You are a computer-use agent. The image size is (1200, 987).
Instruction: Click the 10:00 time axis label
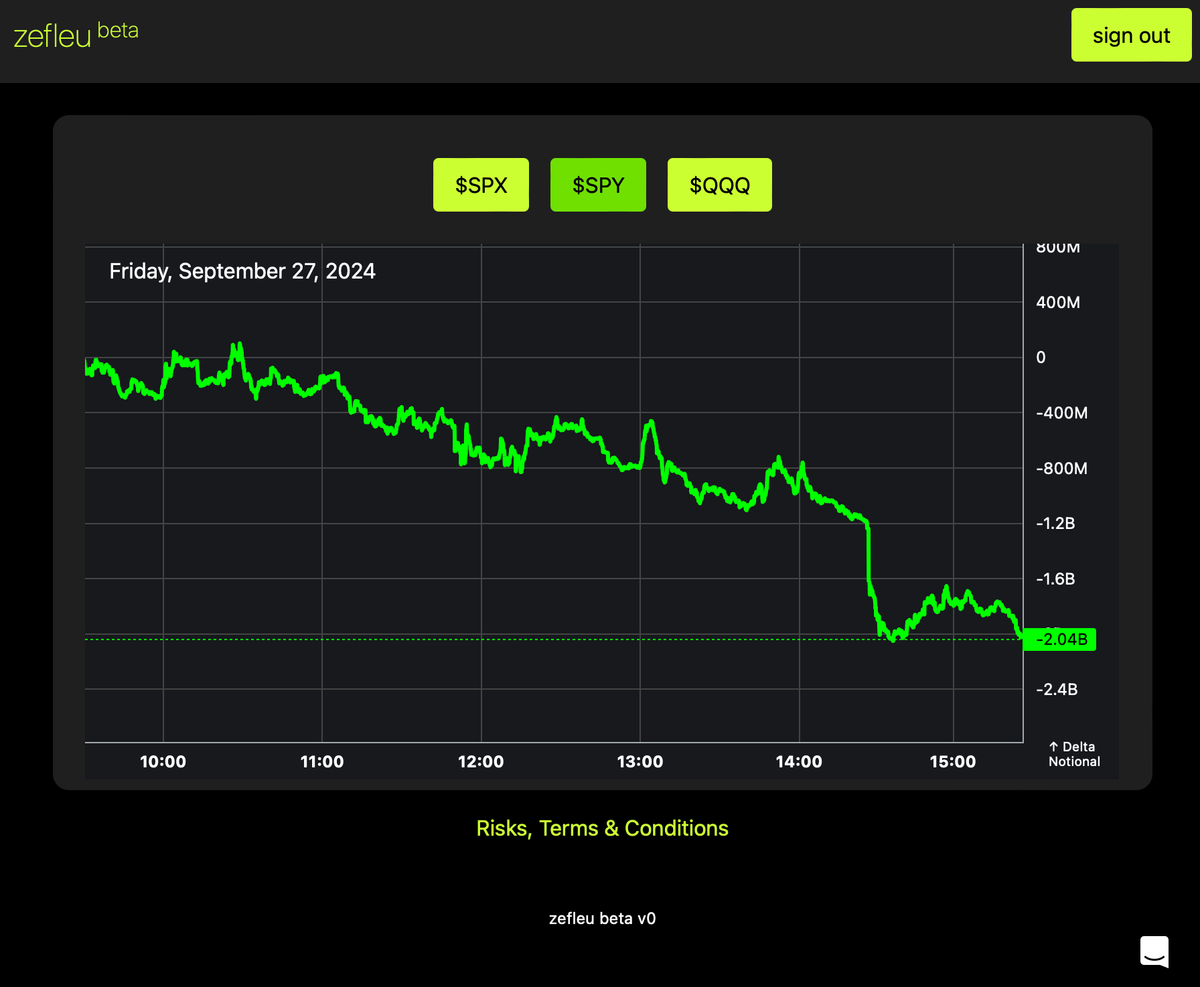[x=163, y=762]
